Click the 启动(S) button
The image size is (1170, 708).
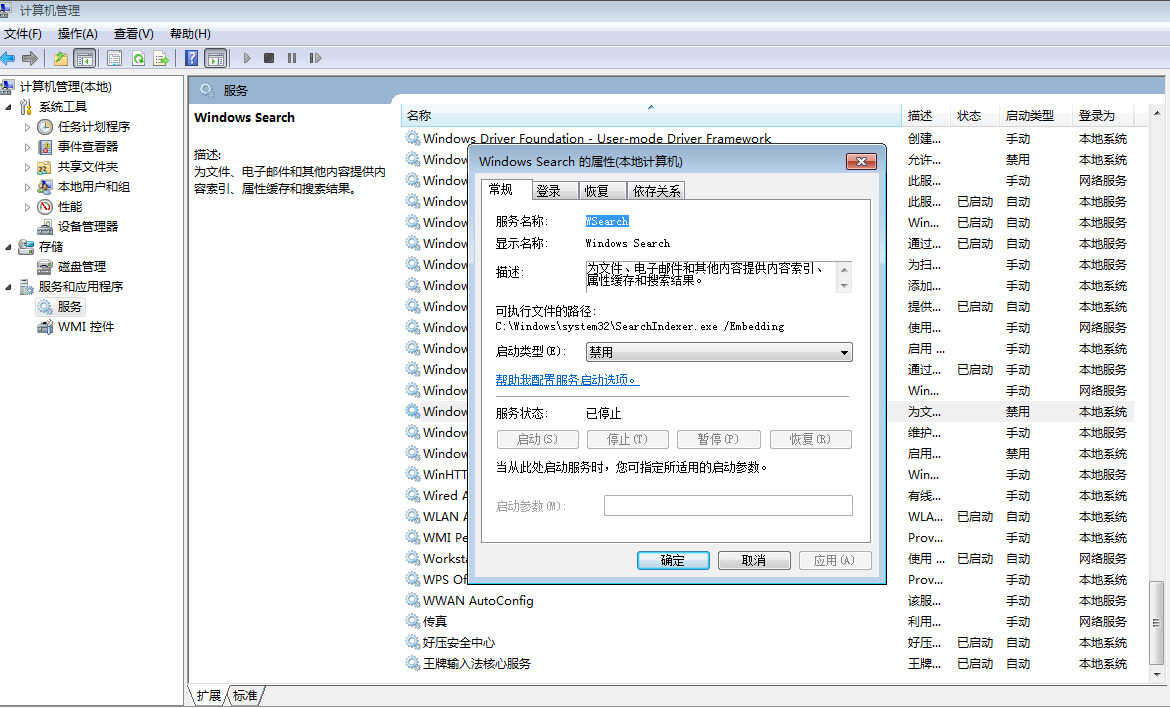537,439
